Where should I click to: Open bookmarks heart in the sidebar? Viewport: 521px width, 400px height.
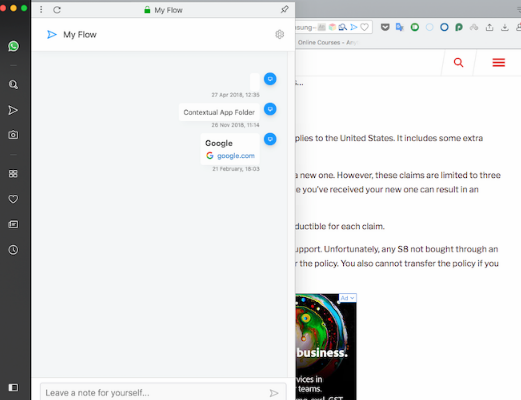coord(13,199)
